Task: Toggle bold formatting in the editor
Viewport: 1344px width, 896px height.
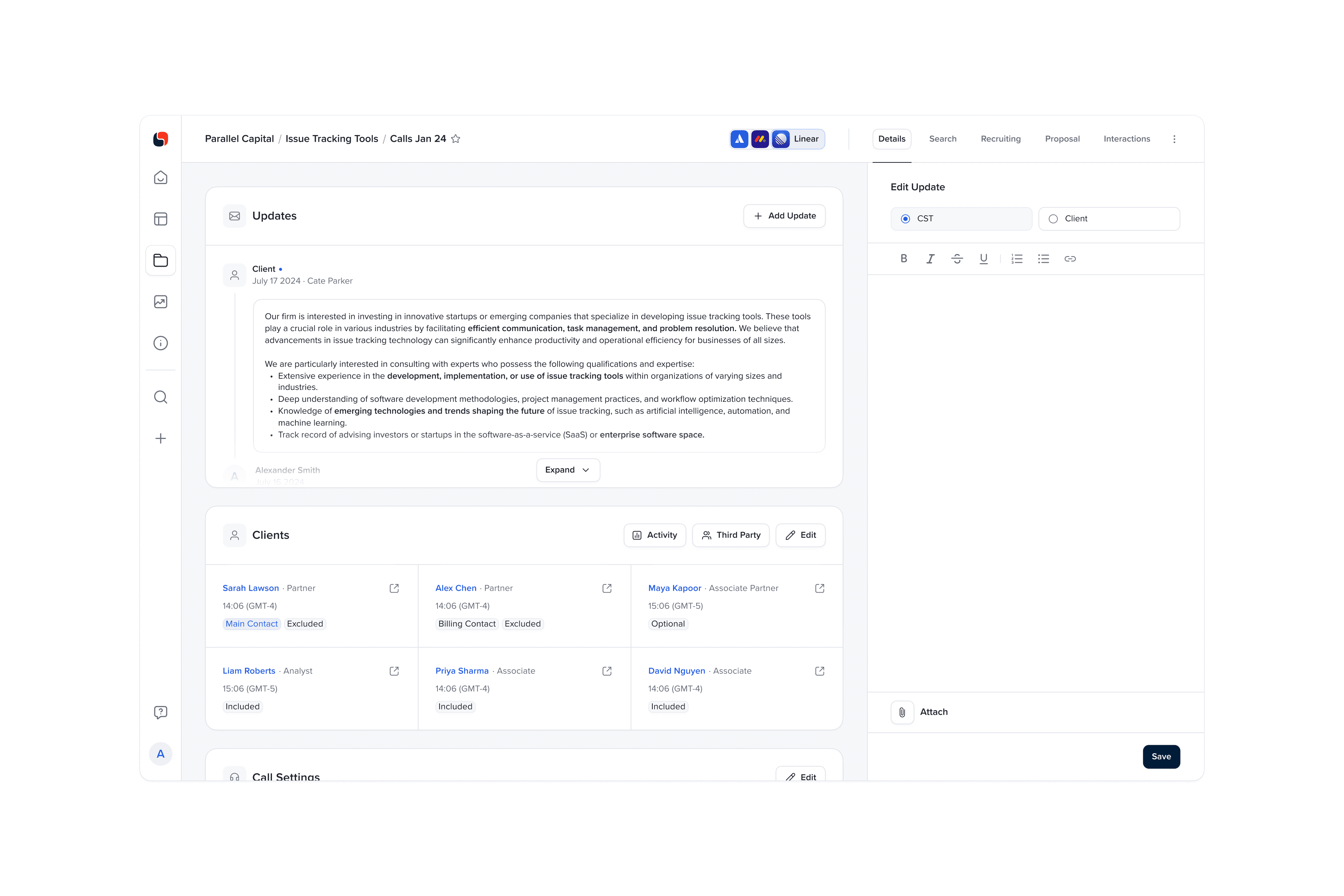Action: click(x=904, y=259)
